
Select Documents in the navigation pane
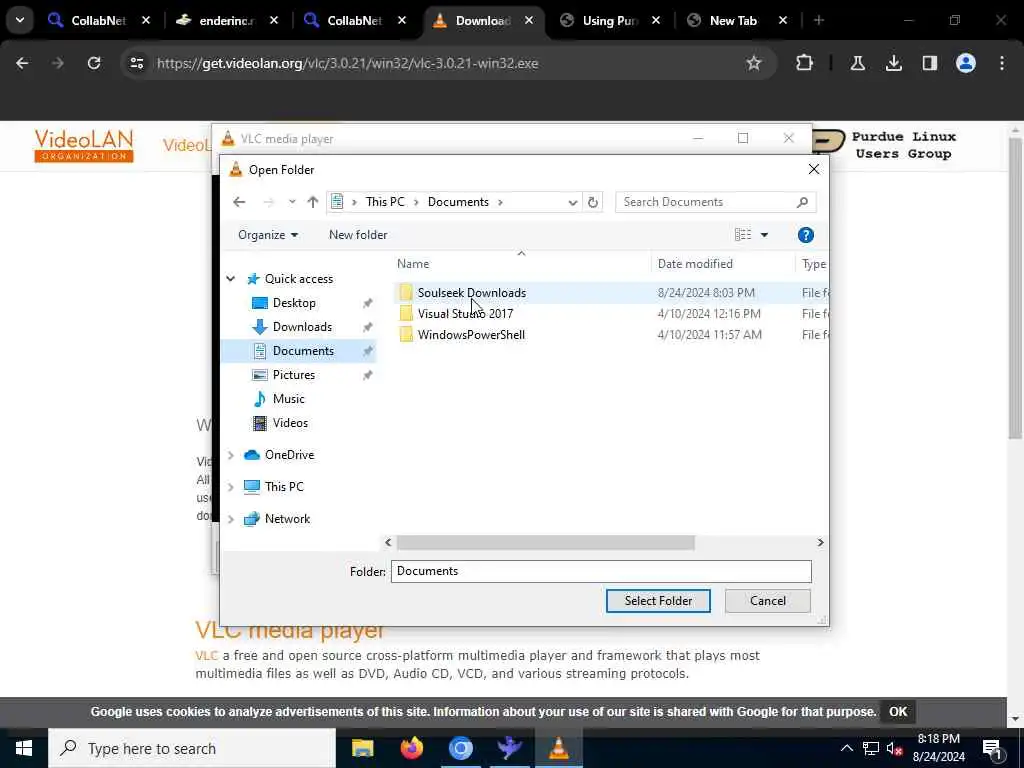[x=303, y=351]
